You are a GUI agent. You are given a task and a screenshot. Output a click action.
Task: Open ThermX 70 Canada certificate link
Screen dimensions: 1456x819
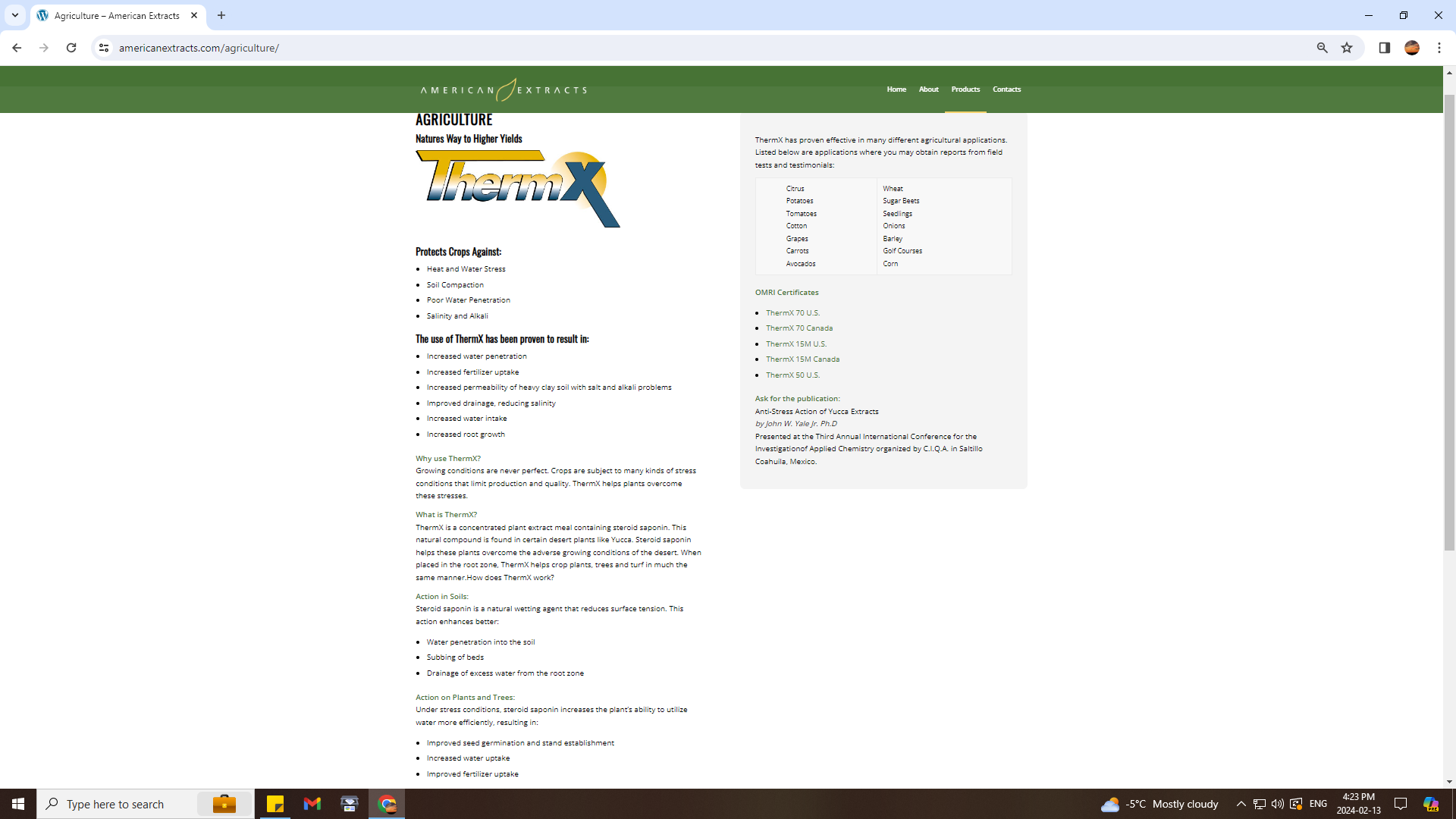click(799, 328)
